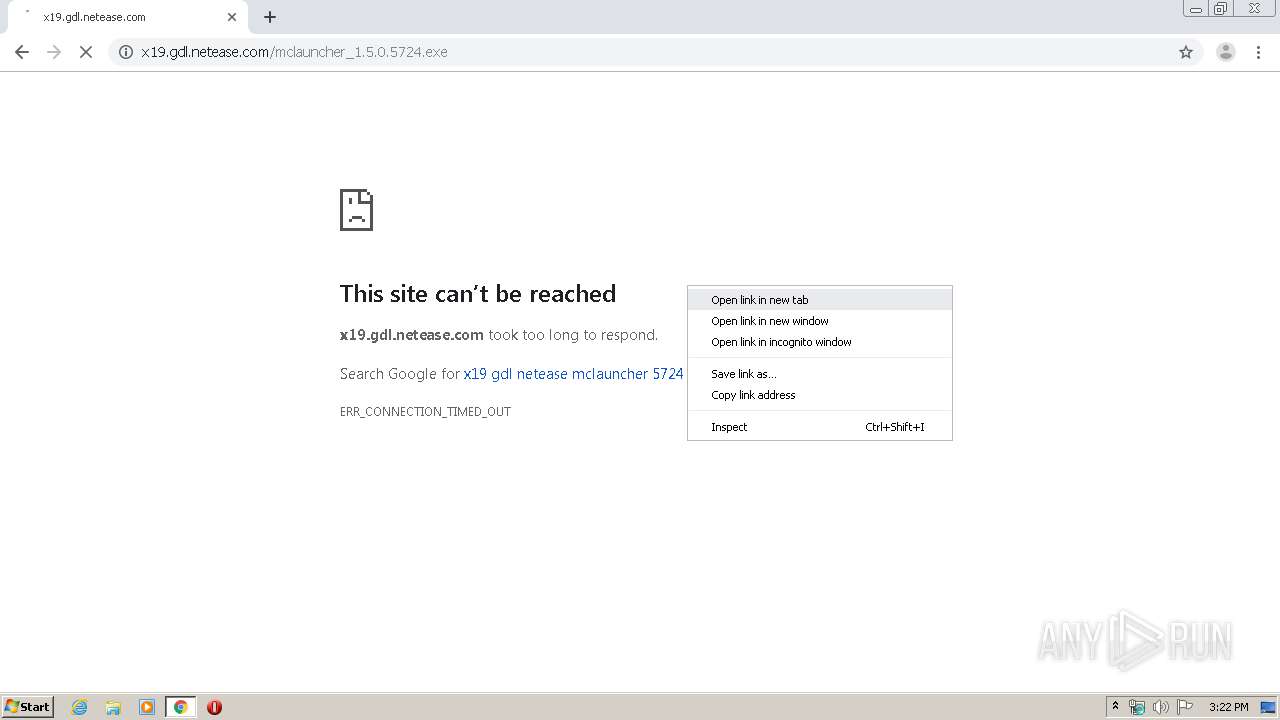This screenshot has width=1280, height=720.
Task: Go back using the browser back arrow
Action: pyautogui.click(x=22, y=52)
